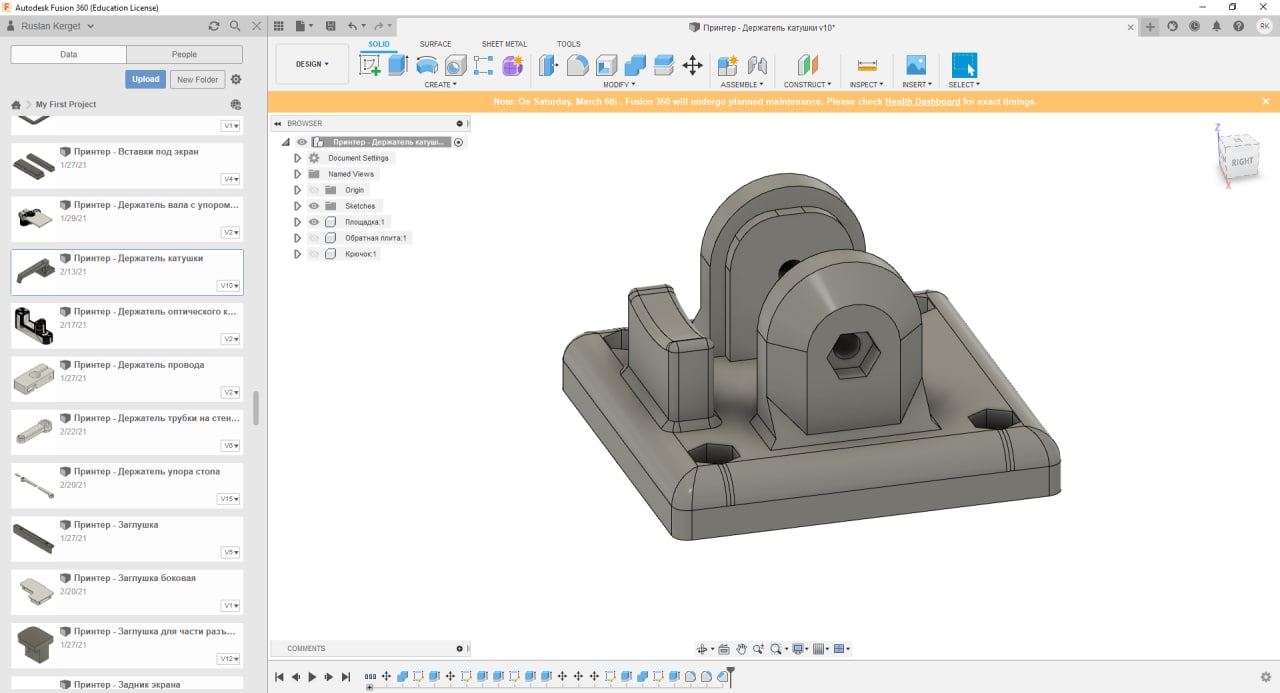Undo the last action
This screenshot has width=1280, height=693.
[x=352, y=26]
